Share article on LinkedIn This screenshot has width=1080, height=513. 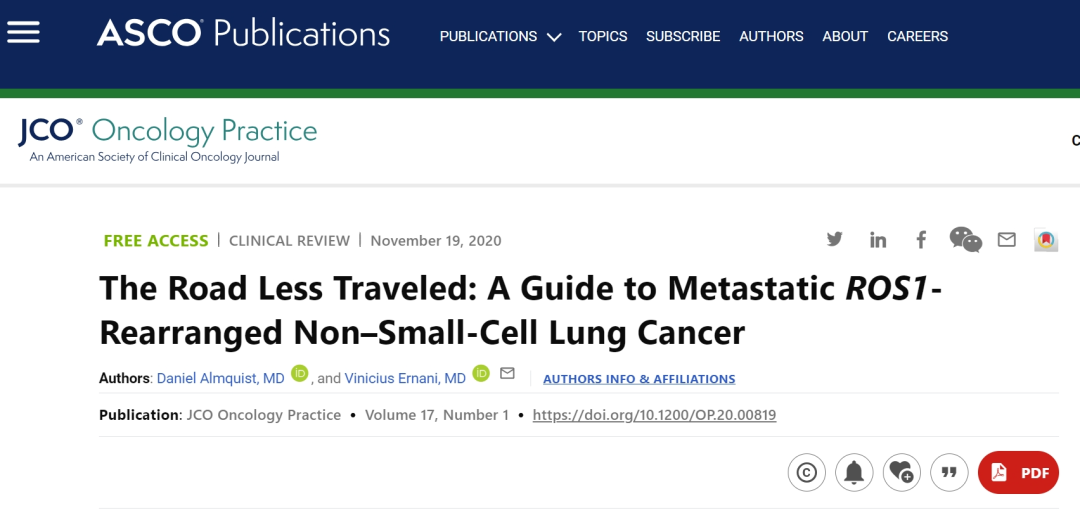coord(878,240)
